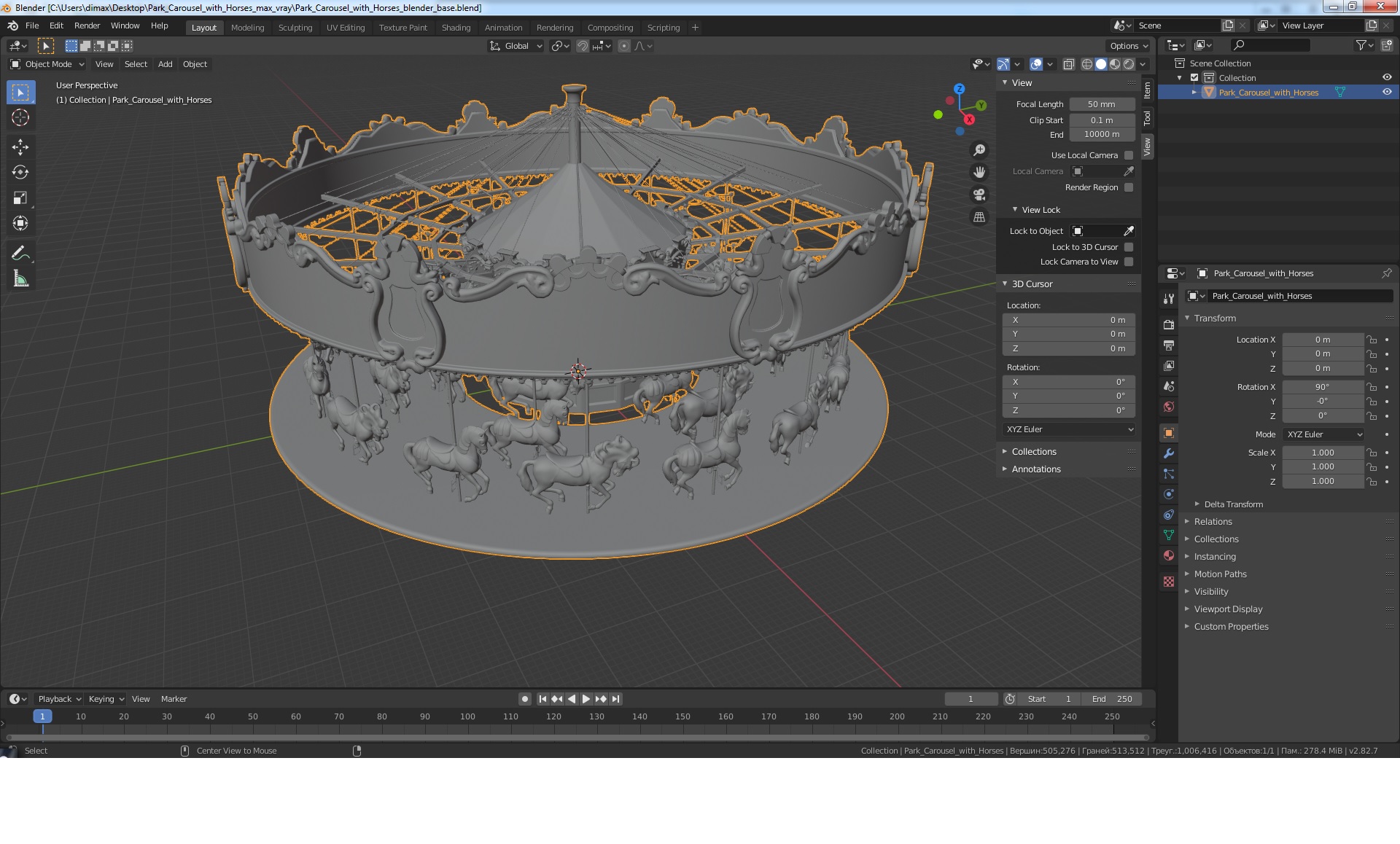Activate the Transform tool

[x=20, y=223]
